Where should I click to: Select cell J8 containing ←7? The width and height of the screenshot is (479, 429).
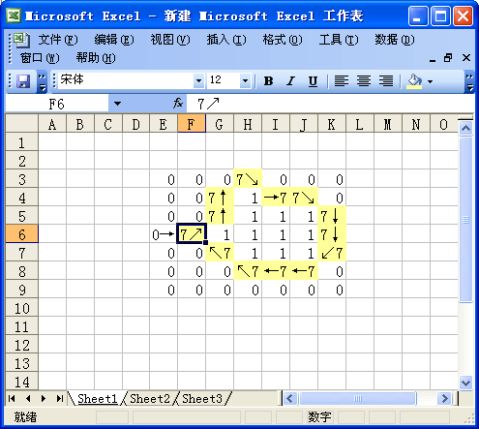[x=304, y=271]
